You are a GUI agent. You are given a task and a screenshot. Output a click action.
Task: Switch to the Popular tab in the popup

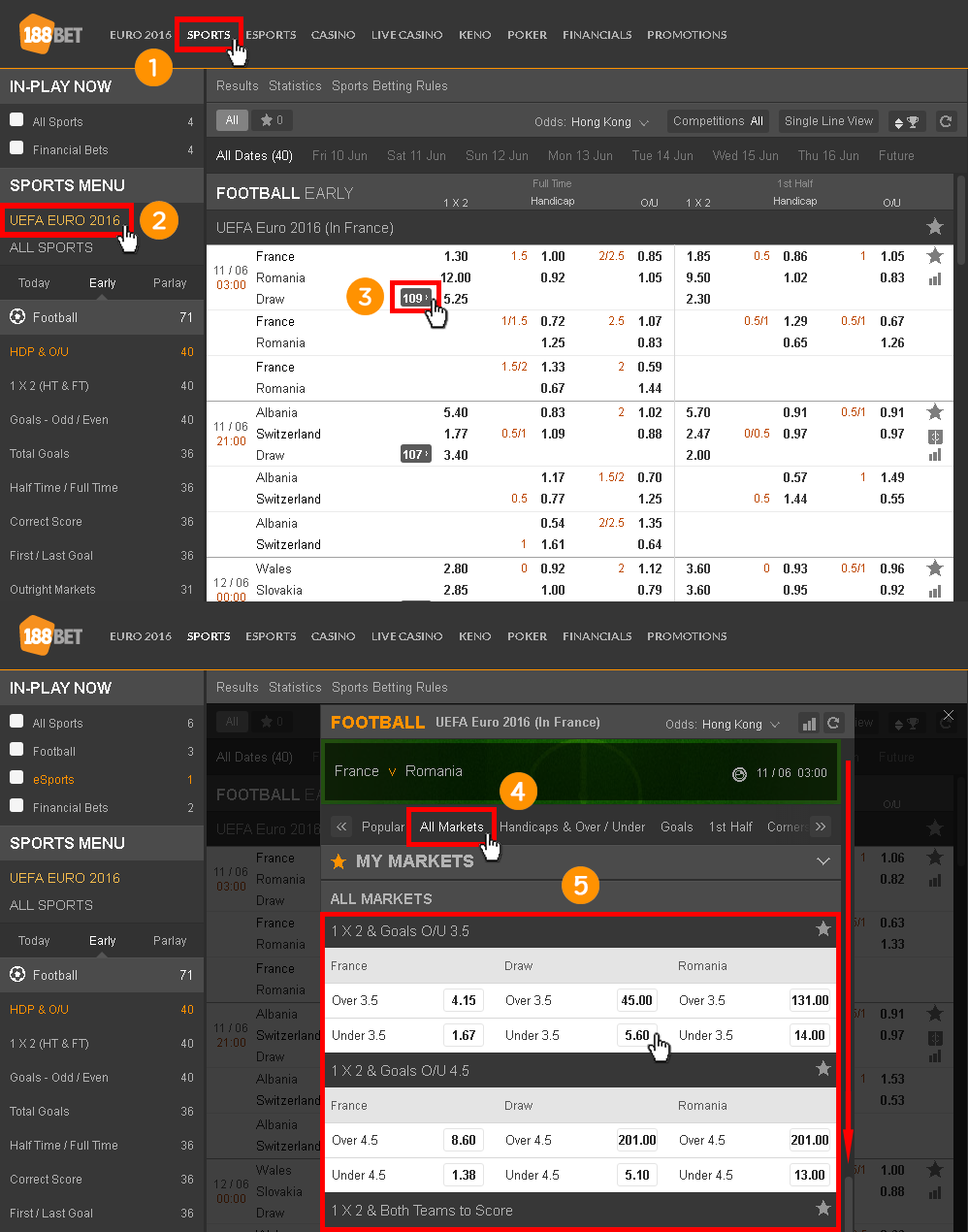point(382,827)
